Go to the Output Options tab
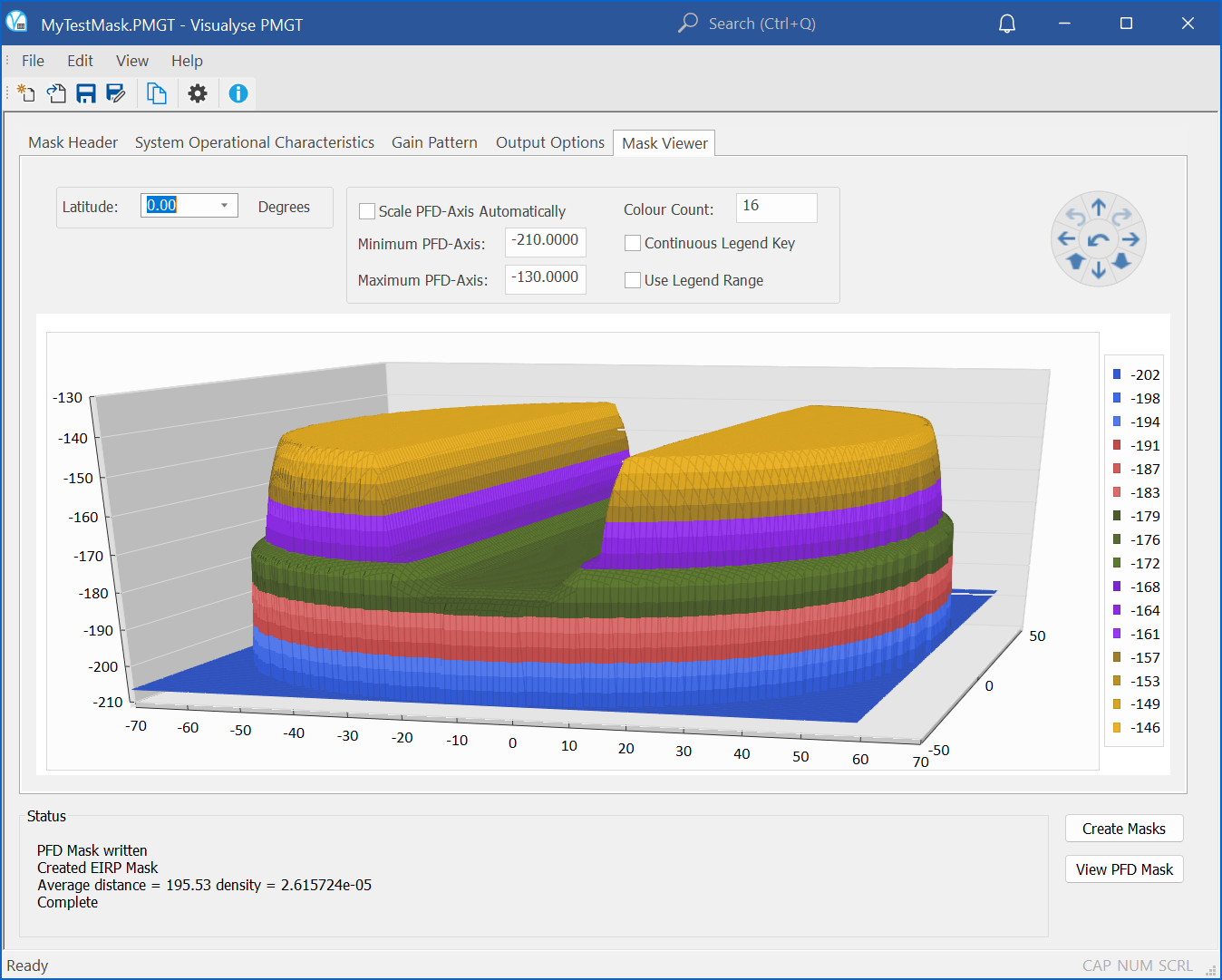Screen dimensions: 1222x980 [x=550, y=142]
